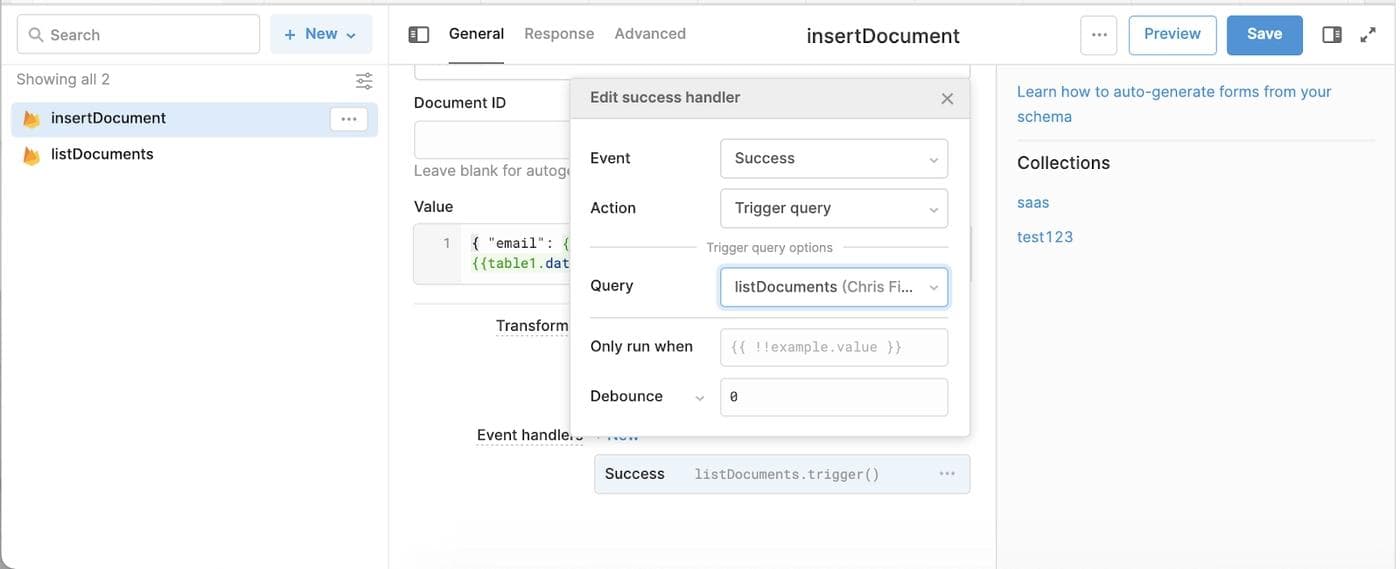Open the New query dropdown button
The width and height of the screenshot is (1400, 569).
320,34
